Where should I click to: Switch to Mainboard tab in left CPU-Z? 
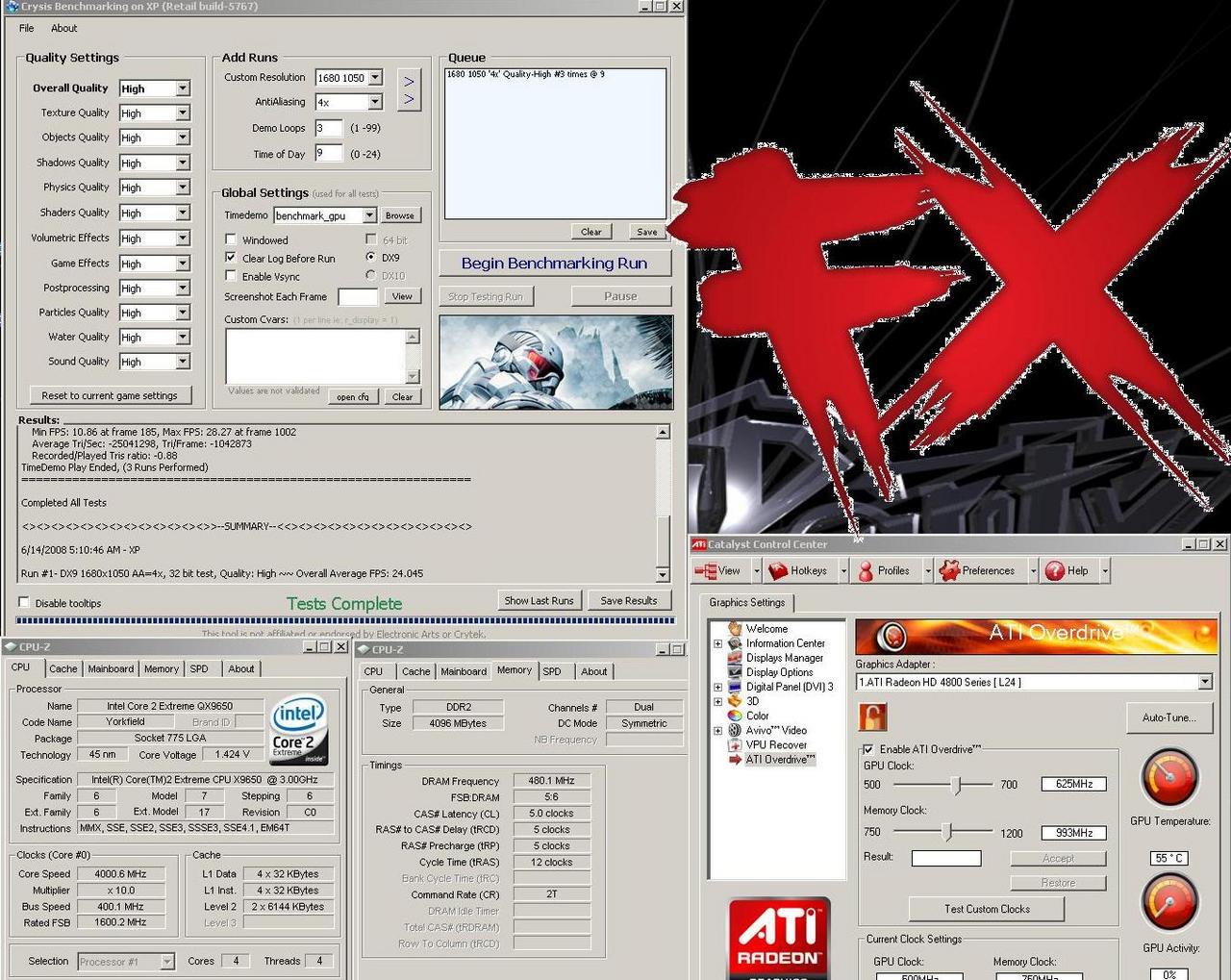[111, 668]
